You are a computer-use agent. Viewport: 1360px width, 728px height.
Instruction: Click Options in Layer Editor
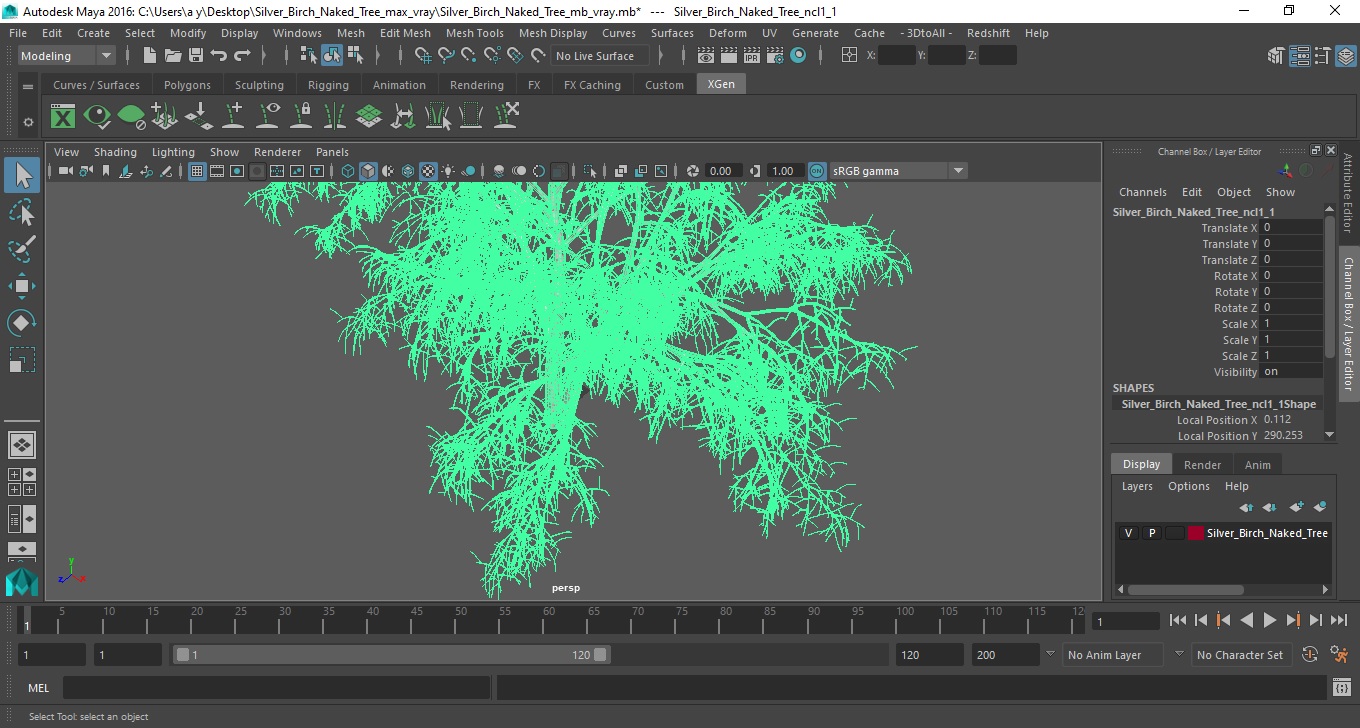click(1188, 486)
